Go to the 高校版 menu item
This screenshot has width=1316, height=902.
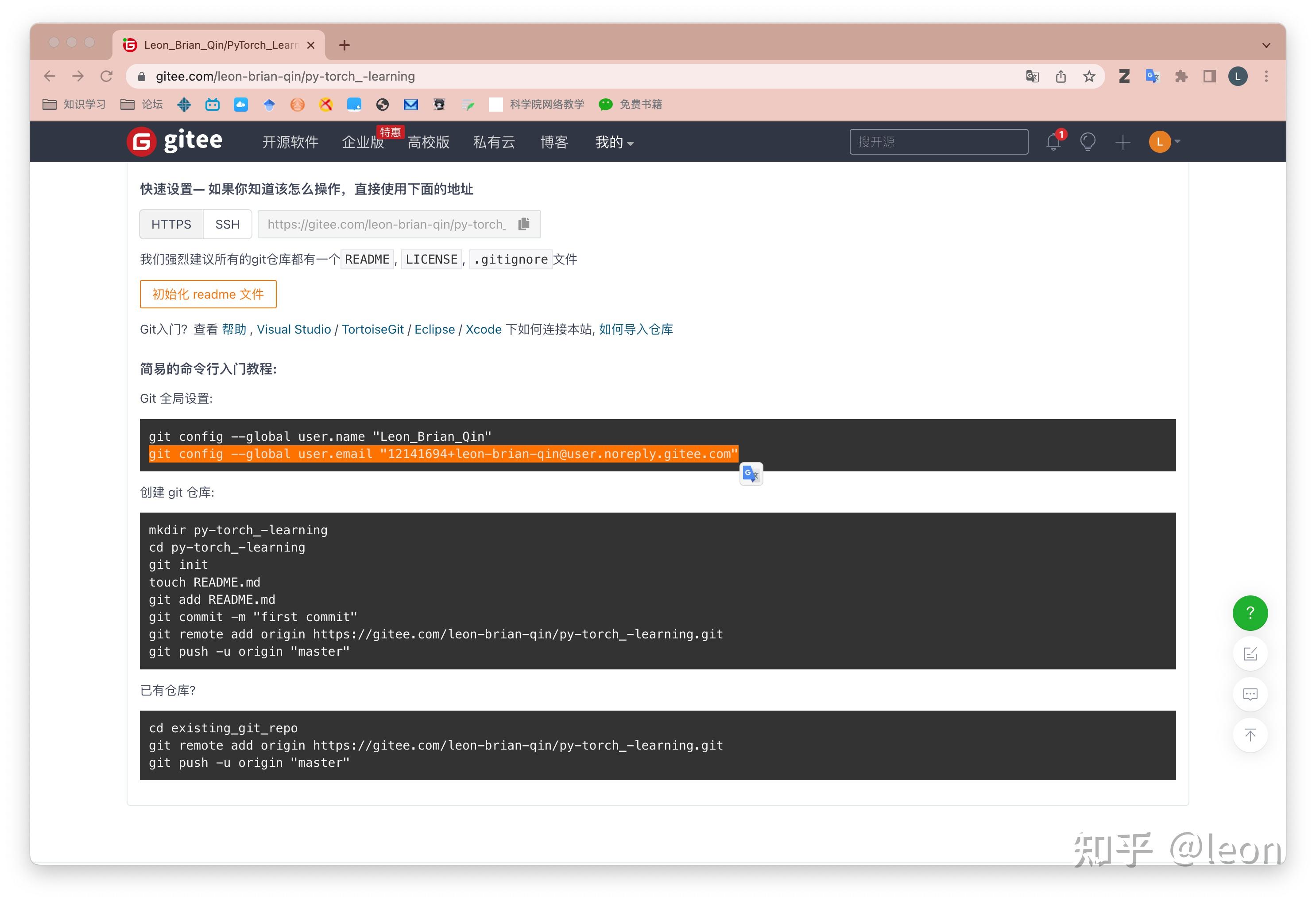[x=428, y=142]
